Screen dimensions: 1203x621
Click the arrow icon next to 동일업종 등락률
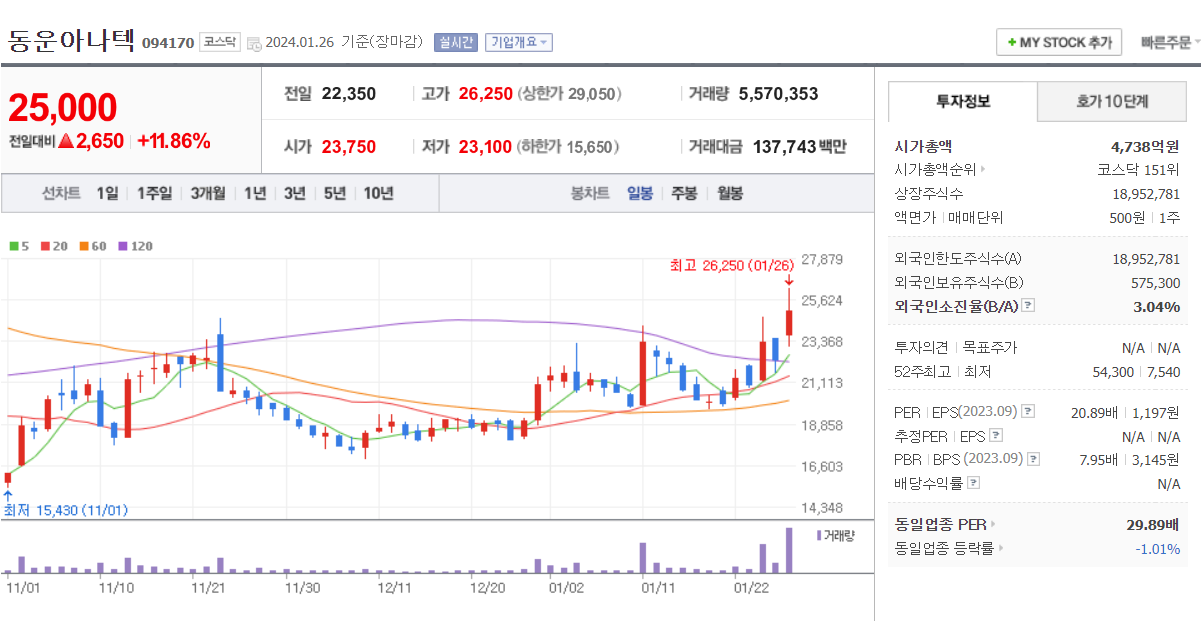pyautogui.click(x=1001, y=548)
